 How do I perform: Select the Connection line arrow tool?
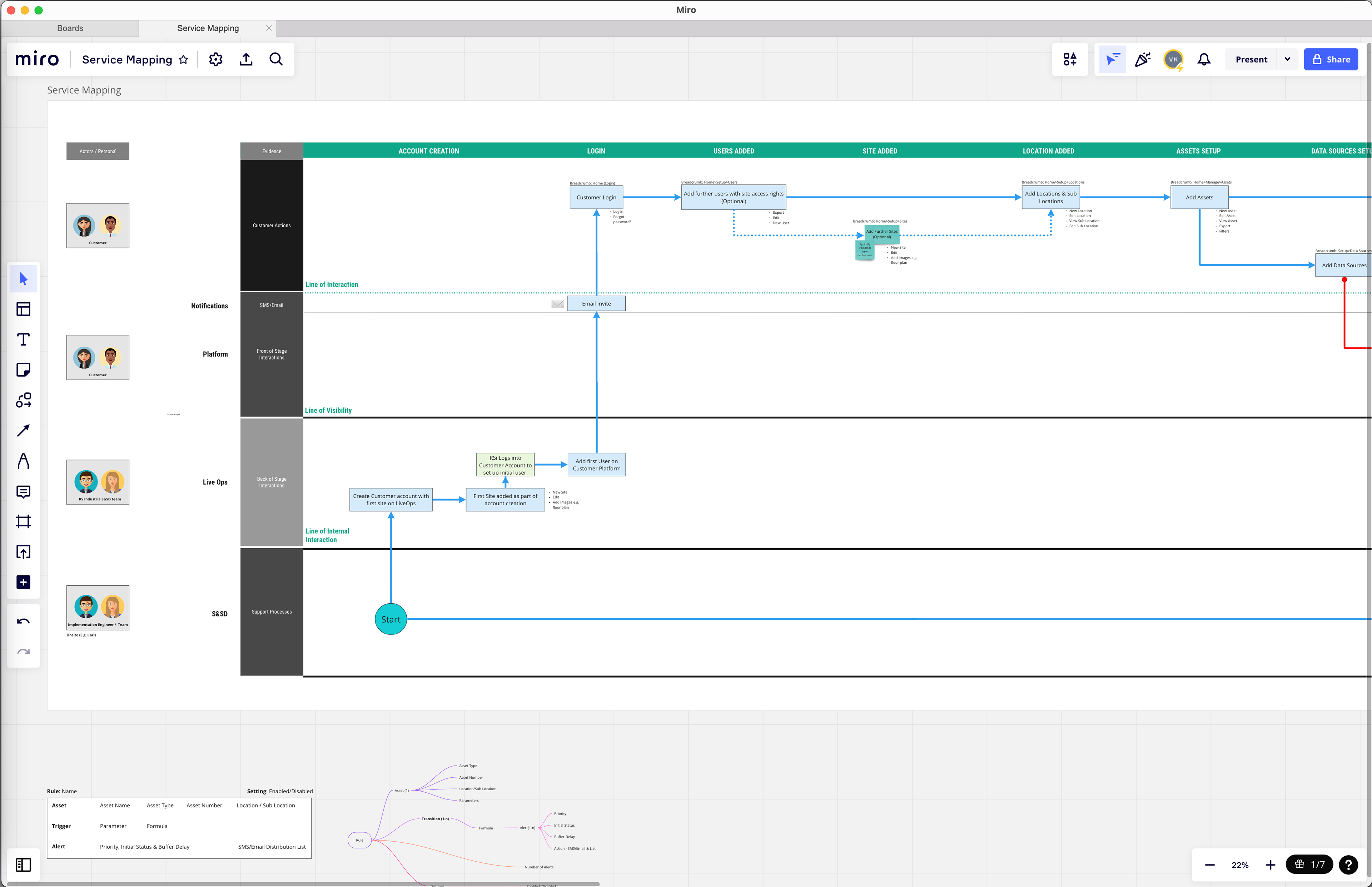(23, 431)
